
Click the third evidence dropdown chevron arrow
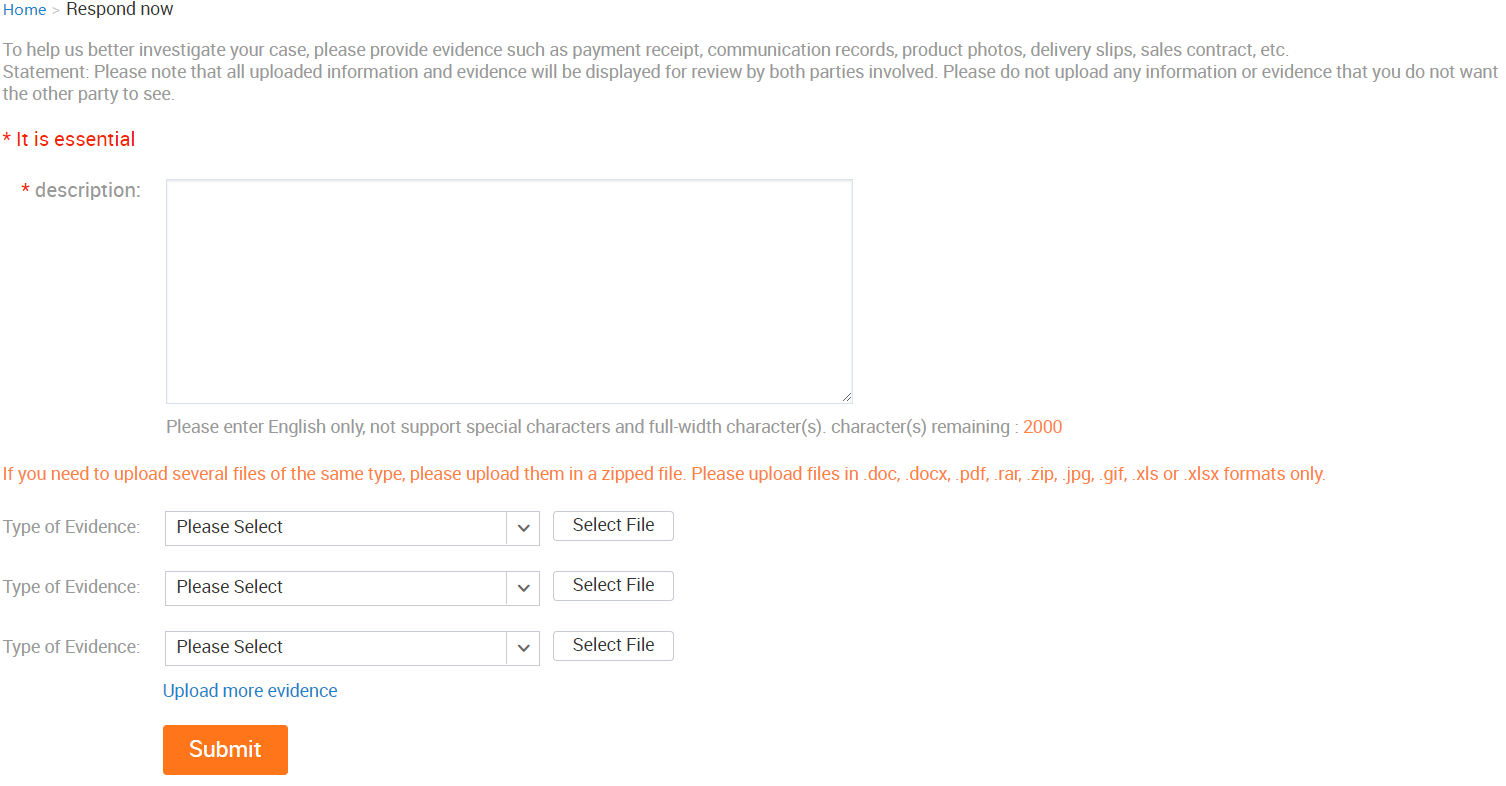pos(523,648)
